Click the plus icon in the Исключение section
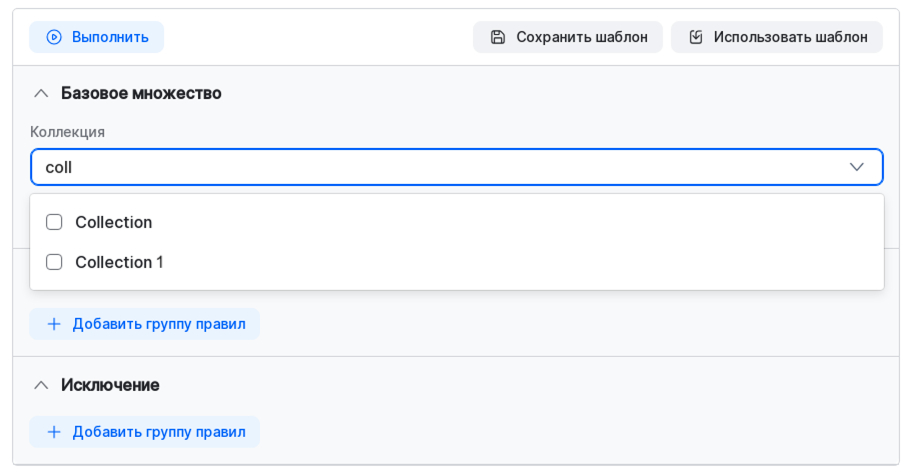This screenshot has height=474, width=908. (54, 432)
